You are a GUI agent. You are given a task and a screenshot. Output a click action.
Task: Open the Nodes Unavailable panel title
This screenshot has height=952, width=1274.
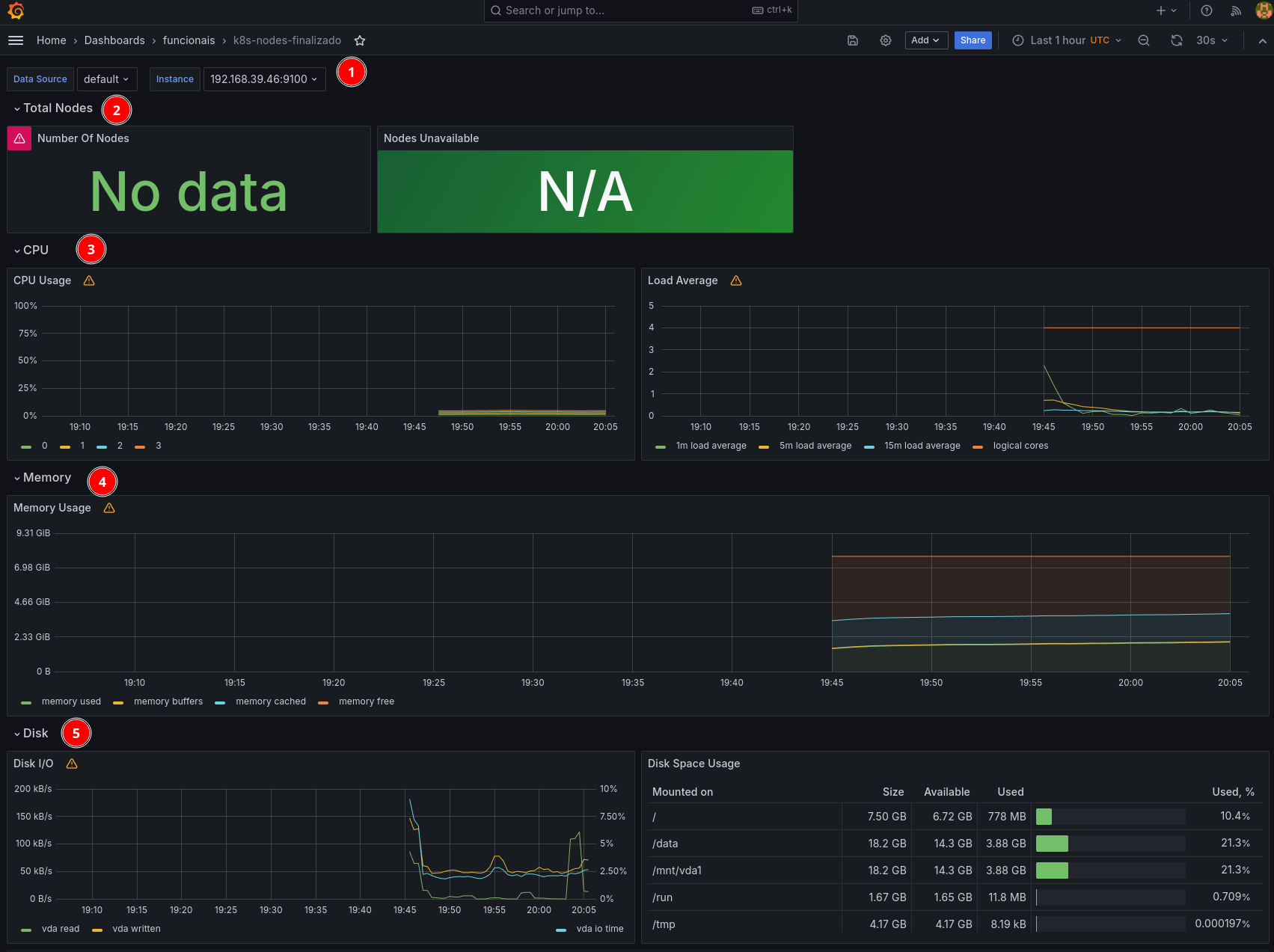(431, 138)
